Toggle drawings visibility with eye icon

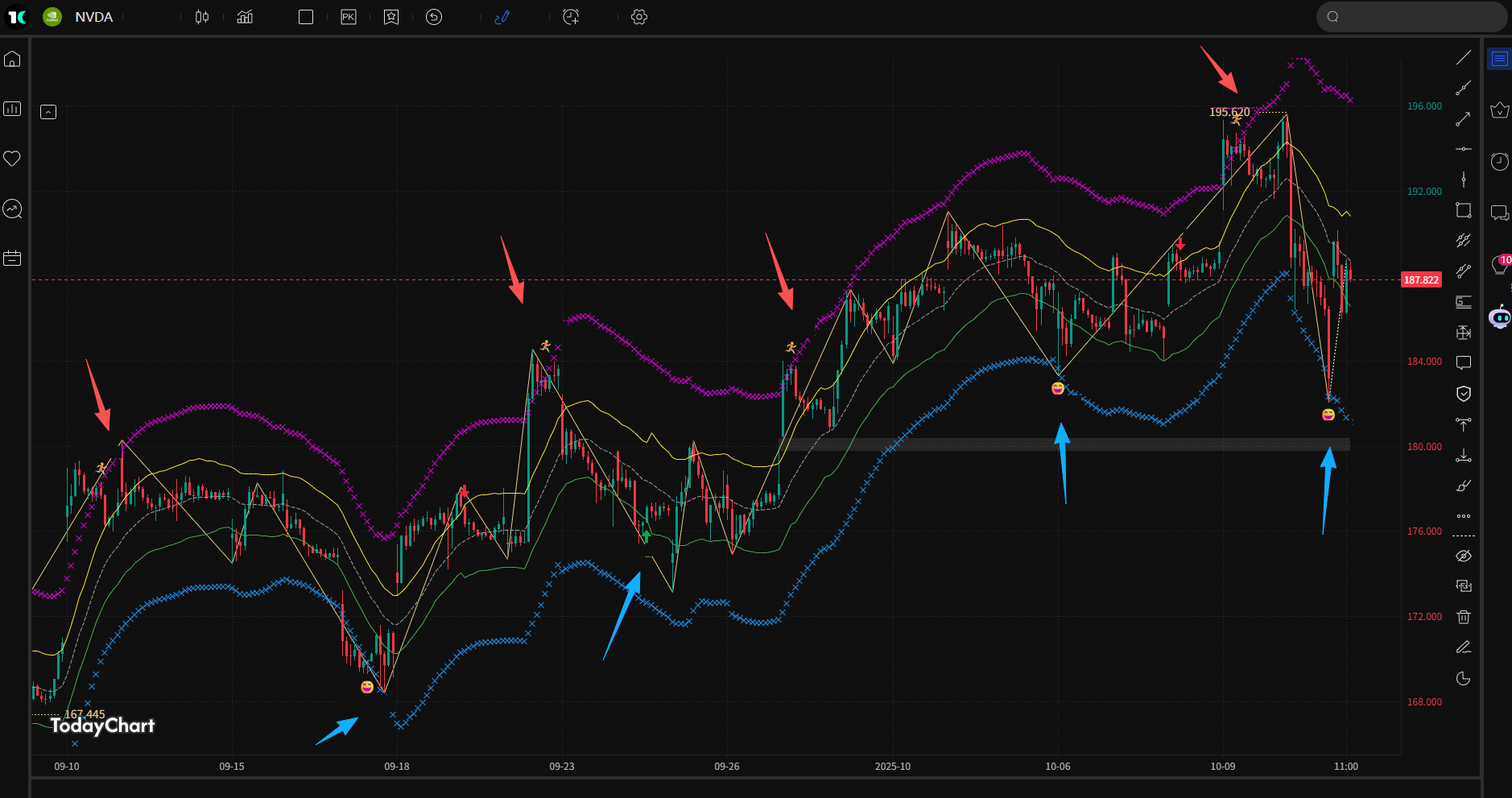[x=1463, y=556]
